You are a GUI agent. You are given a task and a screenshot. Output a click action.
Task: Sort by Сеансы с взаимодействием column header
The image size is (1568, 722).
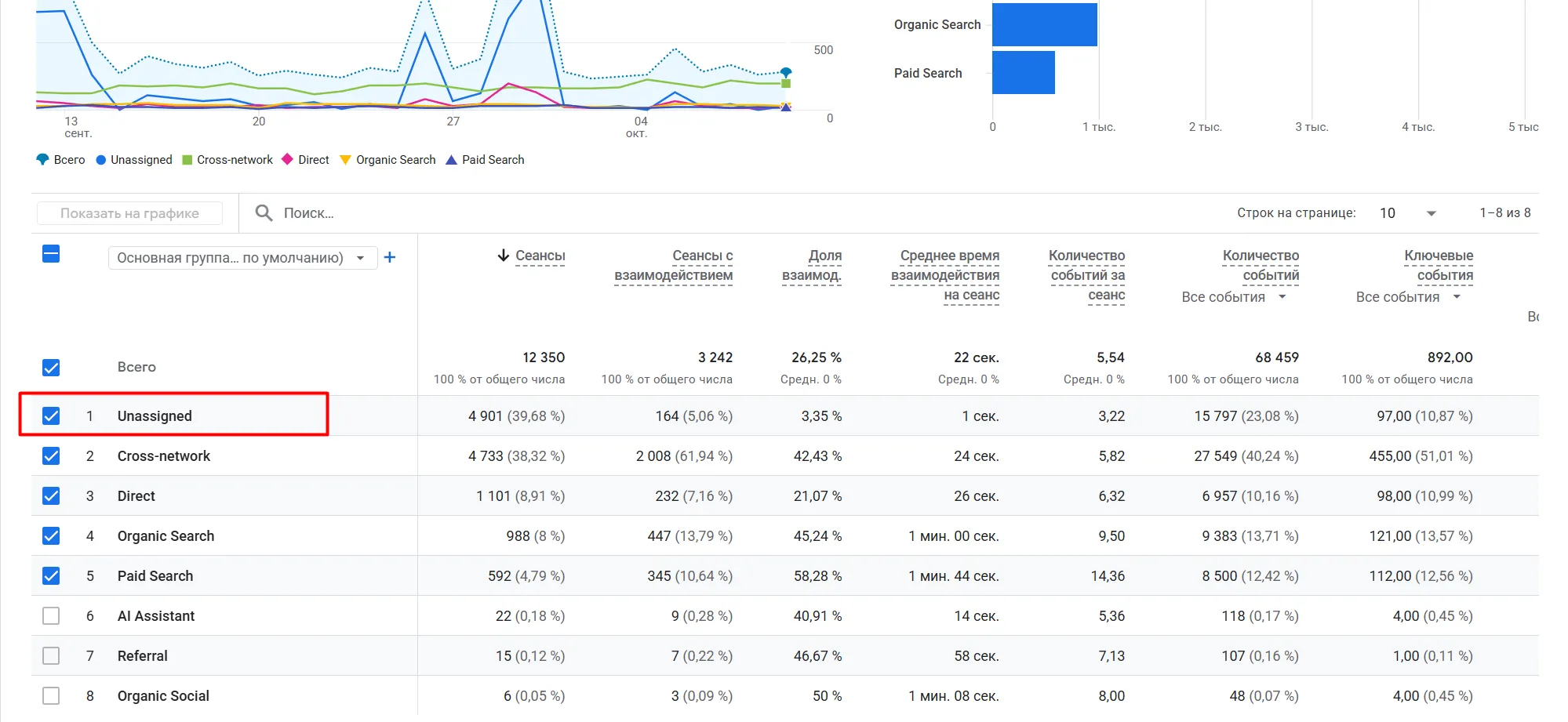pos(673,265)
